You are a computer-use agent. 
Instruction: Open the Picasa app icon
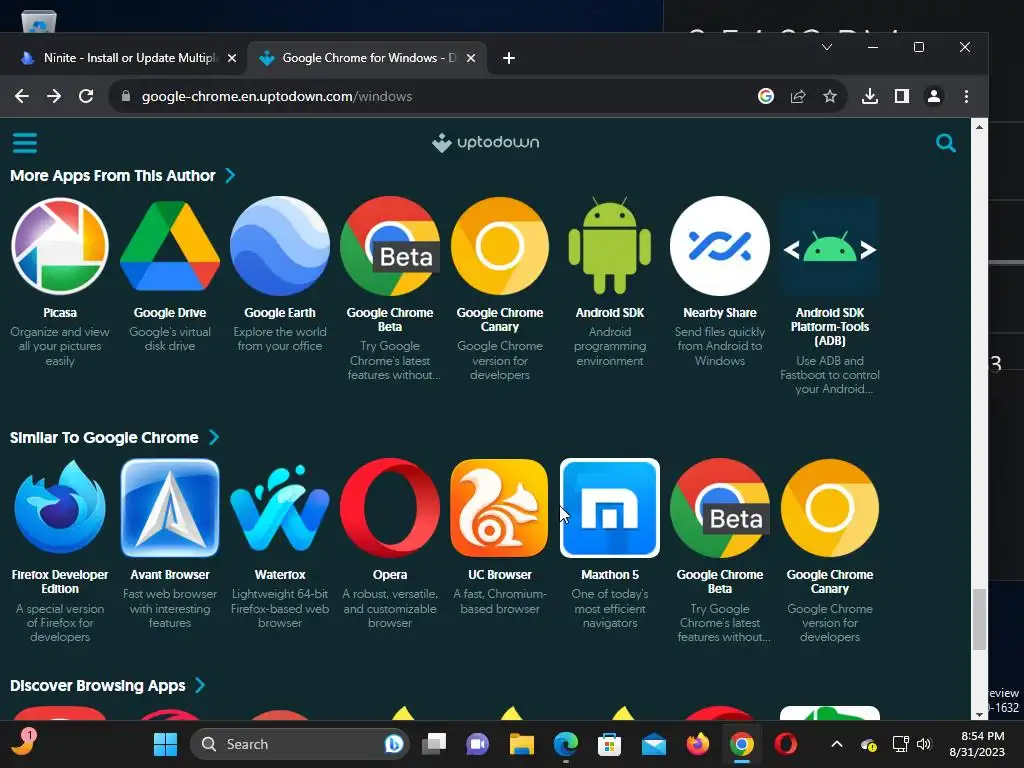(x=60, y=246)
